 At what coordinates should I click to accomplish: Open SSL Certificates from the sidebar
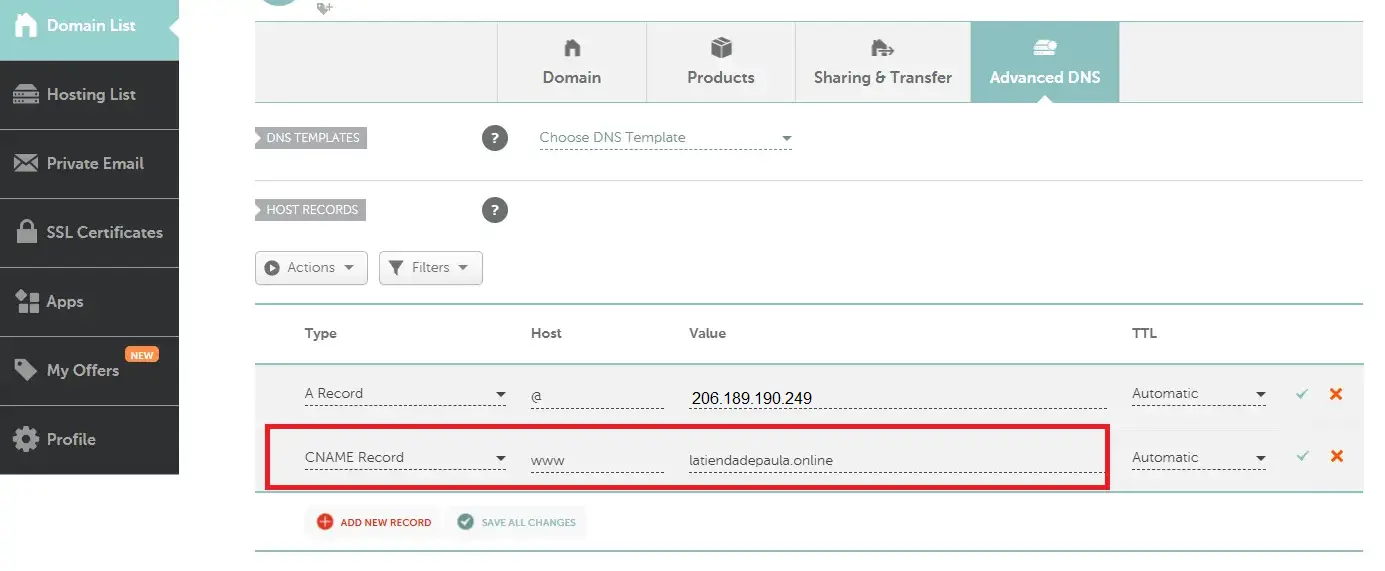[x=89, y=233]
